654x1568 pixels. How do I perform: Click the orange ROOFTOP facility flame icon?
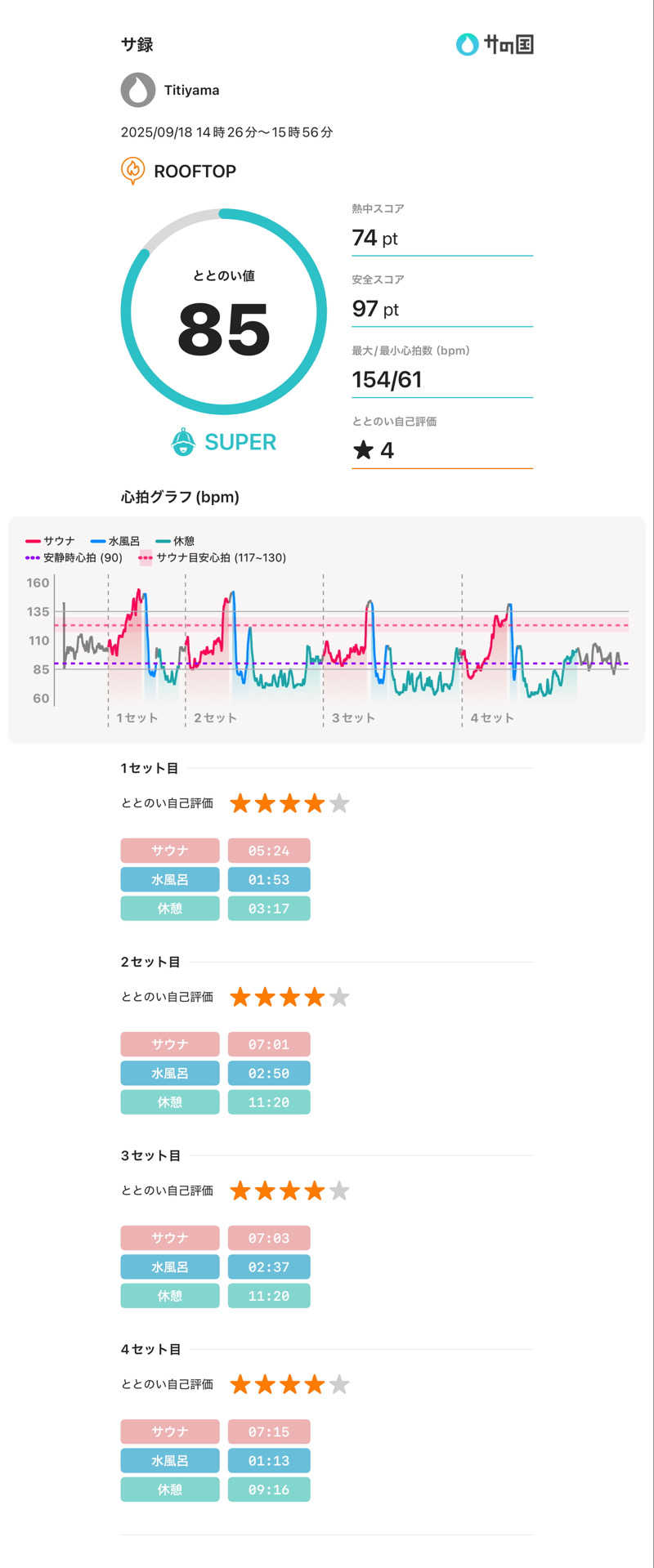[x=132, y=170]
